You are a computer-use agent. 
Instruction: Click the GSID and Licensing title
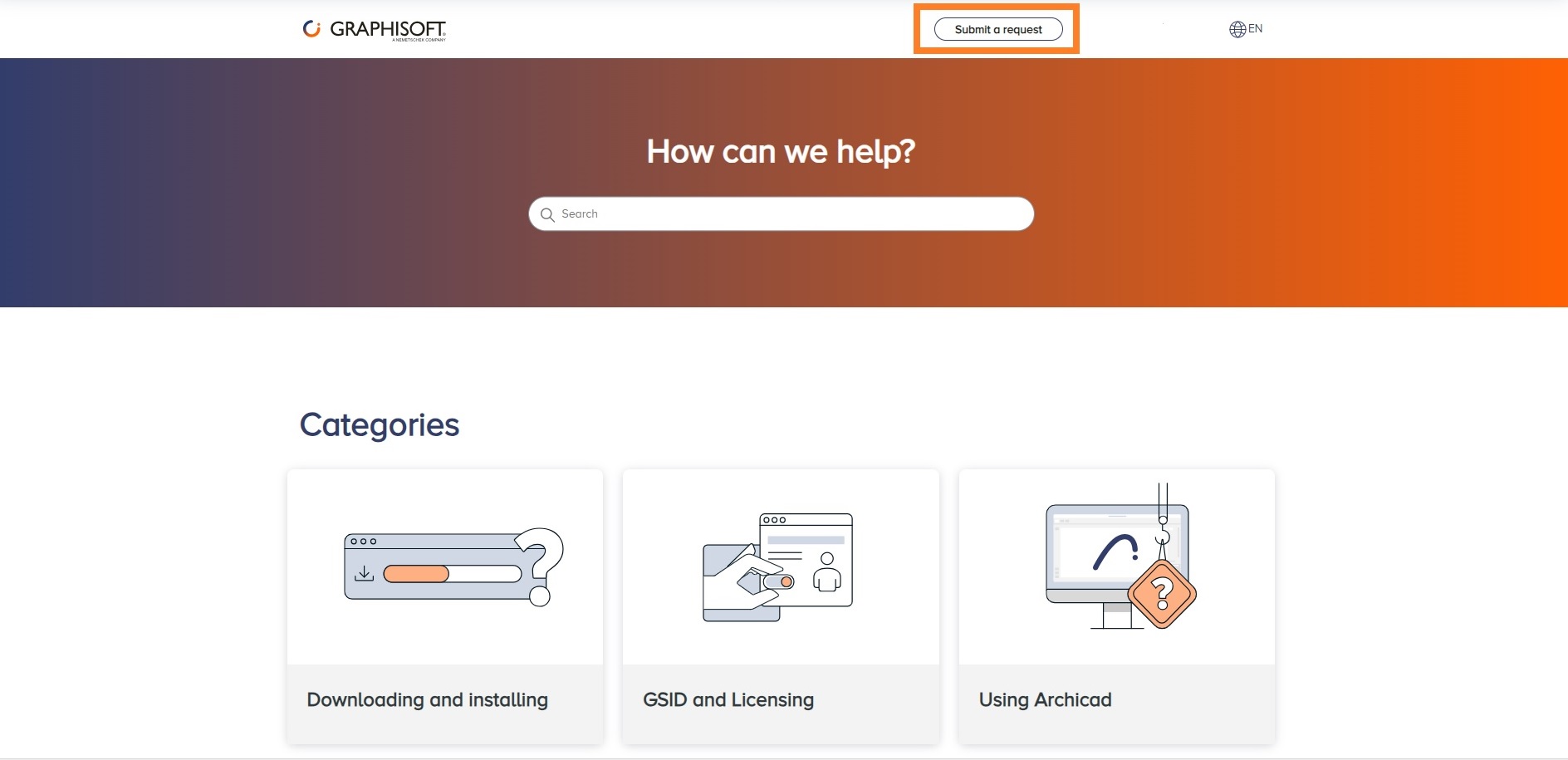pos(728,699)
